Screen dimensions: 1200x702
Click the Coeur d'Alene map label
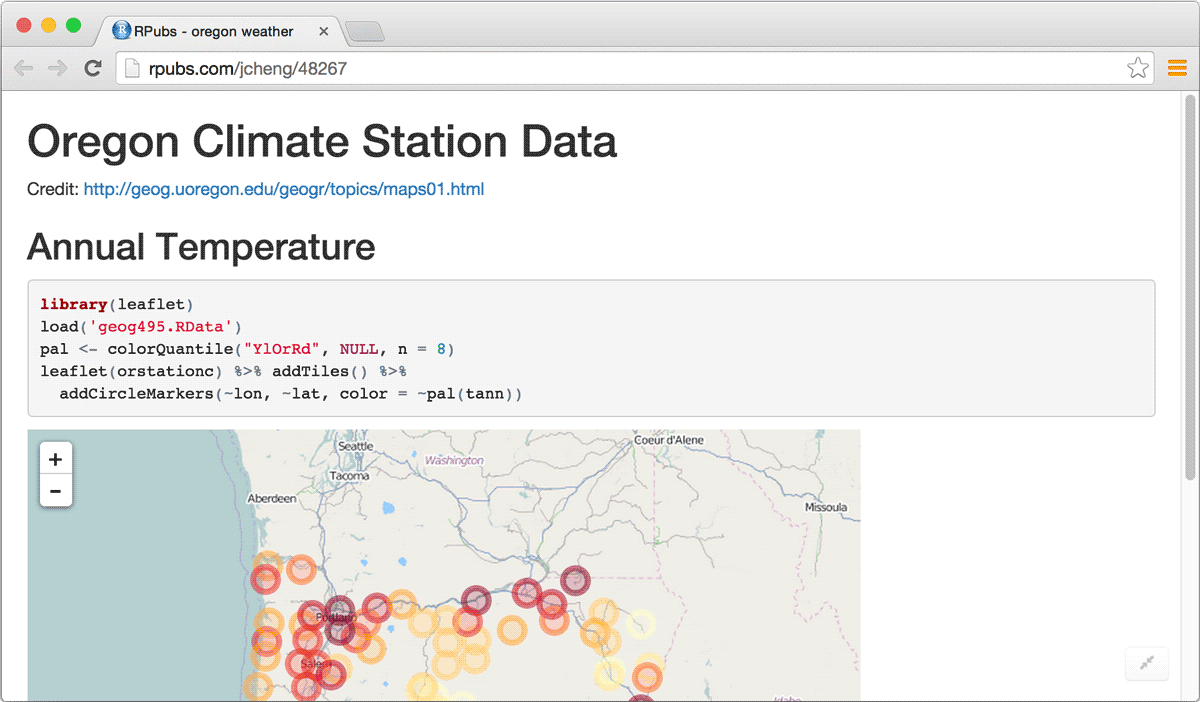click(x=669, y=440)
